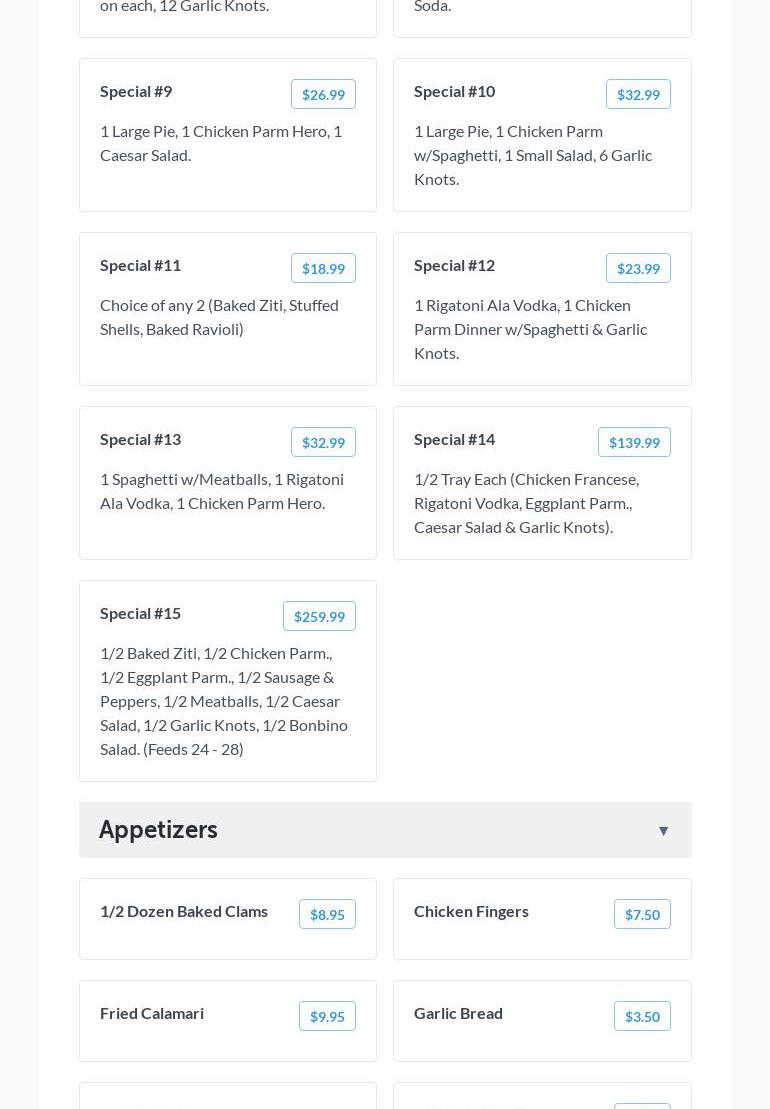Click the Special #12 description text

coord(530,329)
